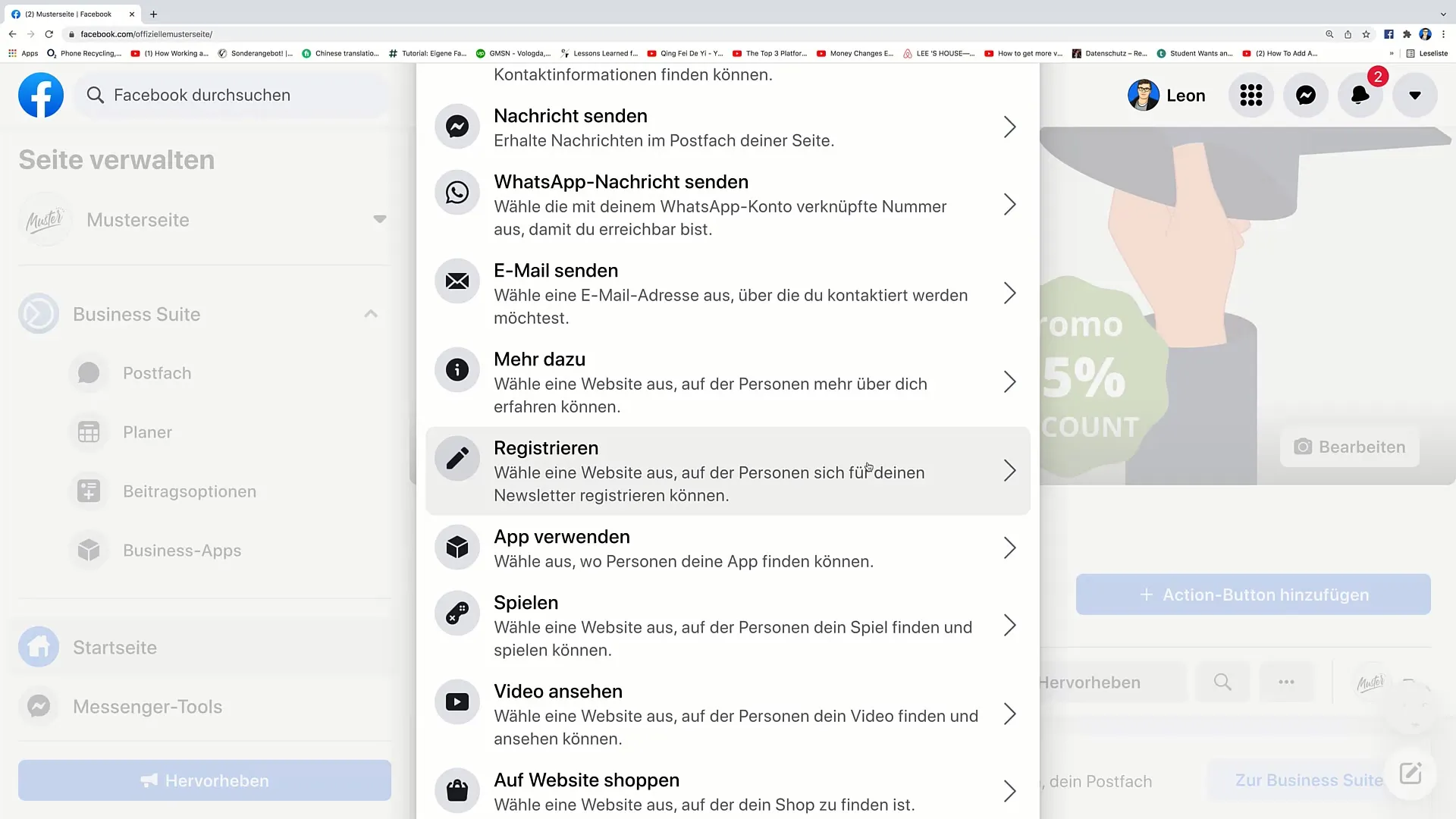The width and height of the screenshot is (1456, 819).
Task: Click the Facebook search input field
Action: pyautogui.click(x=202, y=95)
